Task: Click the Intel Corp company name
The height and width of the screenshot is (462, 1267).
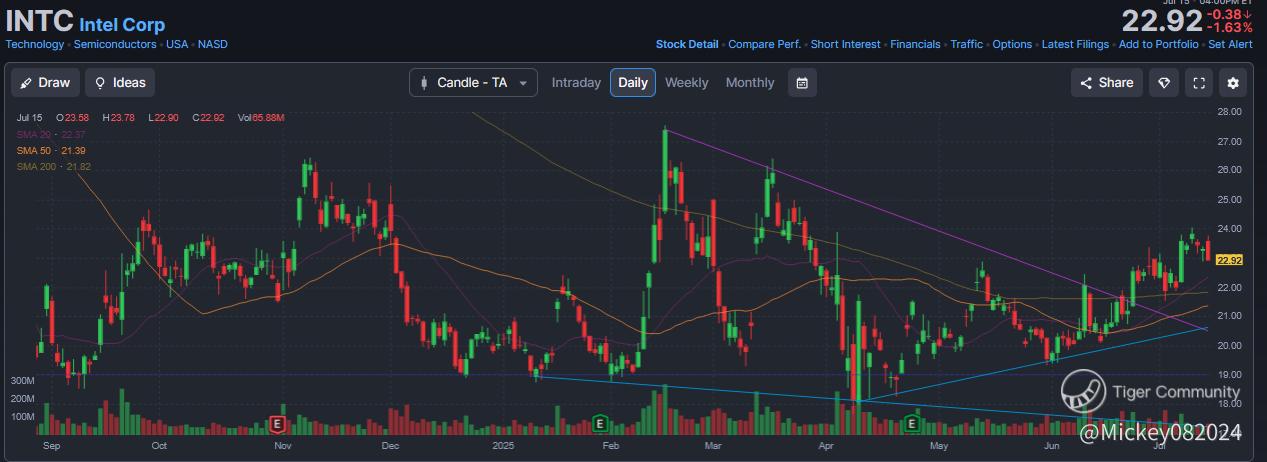Action: click(x=122, y=25)
